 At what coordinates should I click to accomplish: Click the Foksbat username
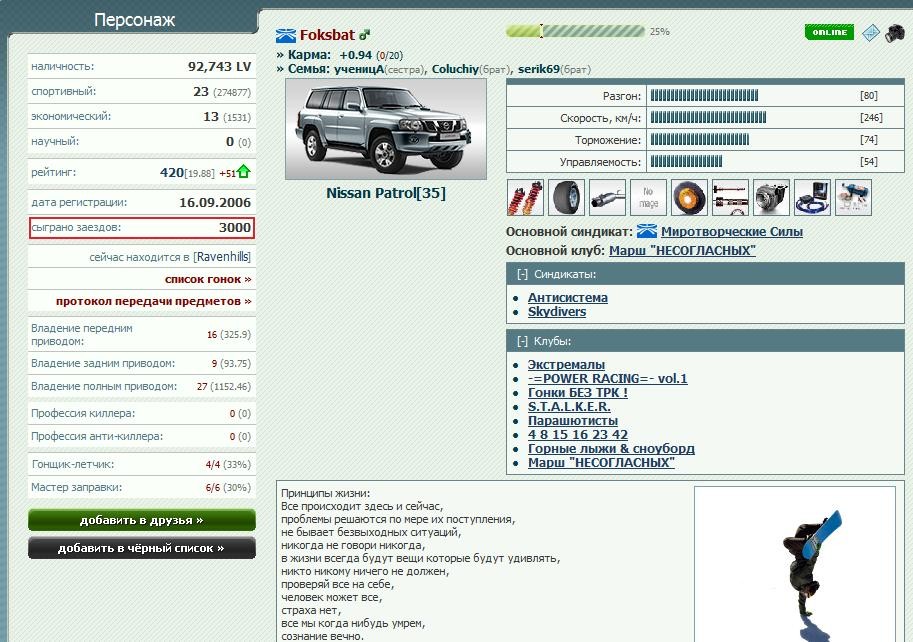tap(327, 35)
